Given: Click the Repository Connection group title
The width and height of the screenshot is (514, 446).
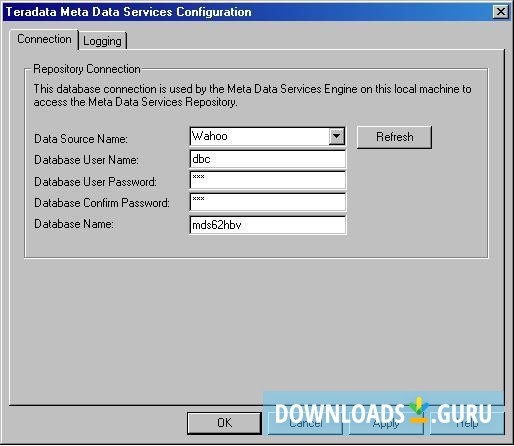Looking at the screenshot, I should point(87,69).
